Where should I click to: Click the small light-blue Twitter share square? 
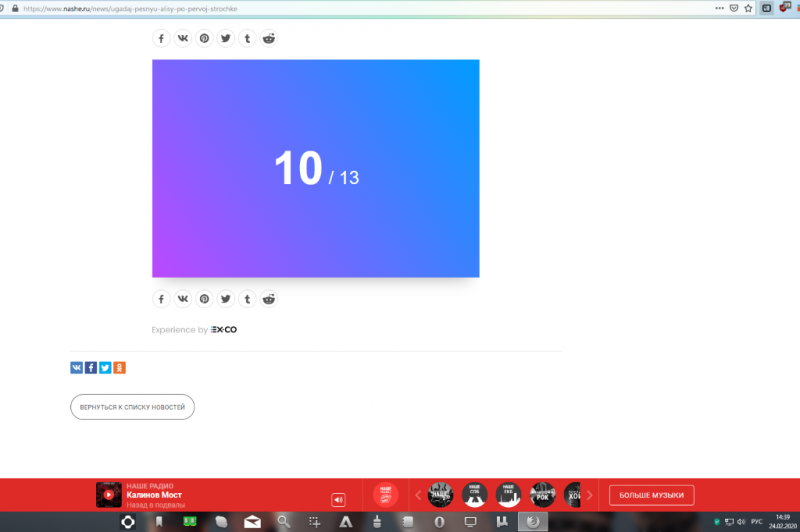pos(105,368)
